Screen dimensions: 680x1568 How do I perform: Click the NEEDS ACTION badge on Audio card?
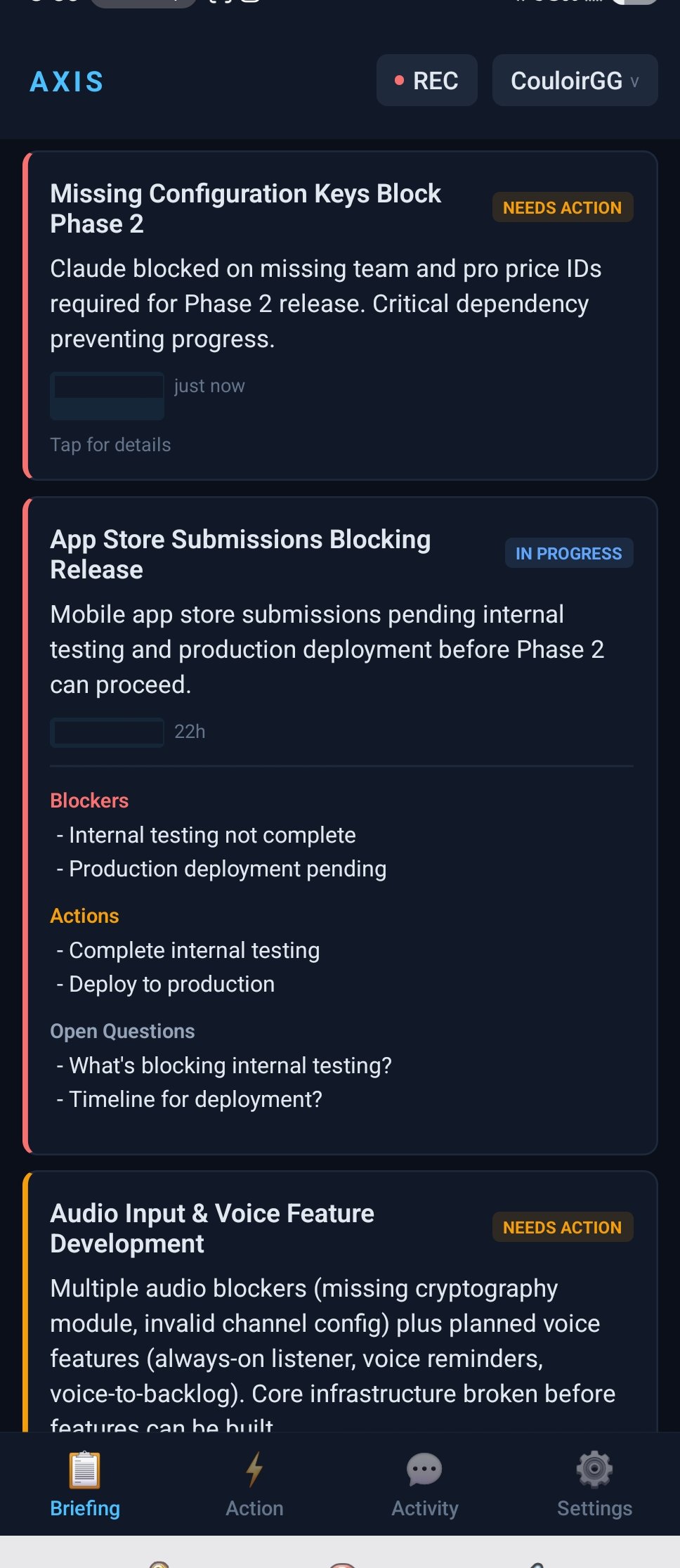[562, 1228]
